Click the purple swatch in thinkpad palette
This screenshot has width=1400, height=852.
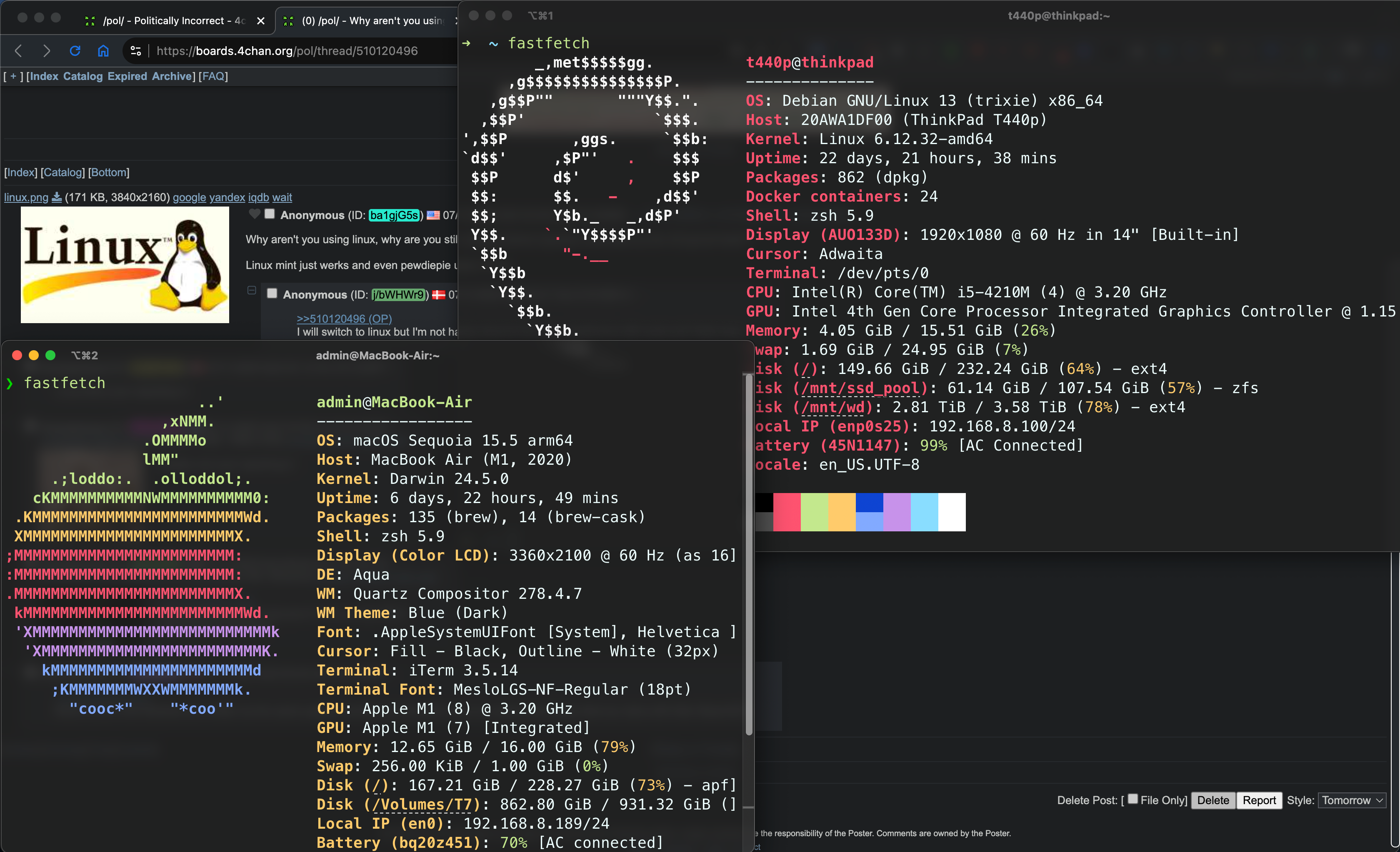(x=897, y=512)
